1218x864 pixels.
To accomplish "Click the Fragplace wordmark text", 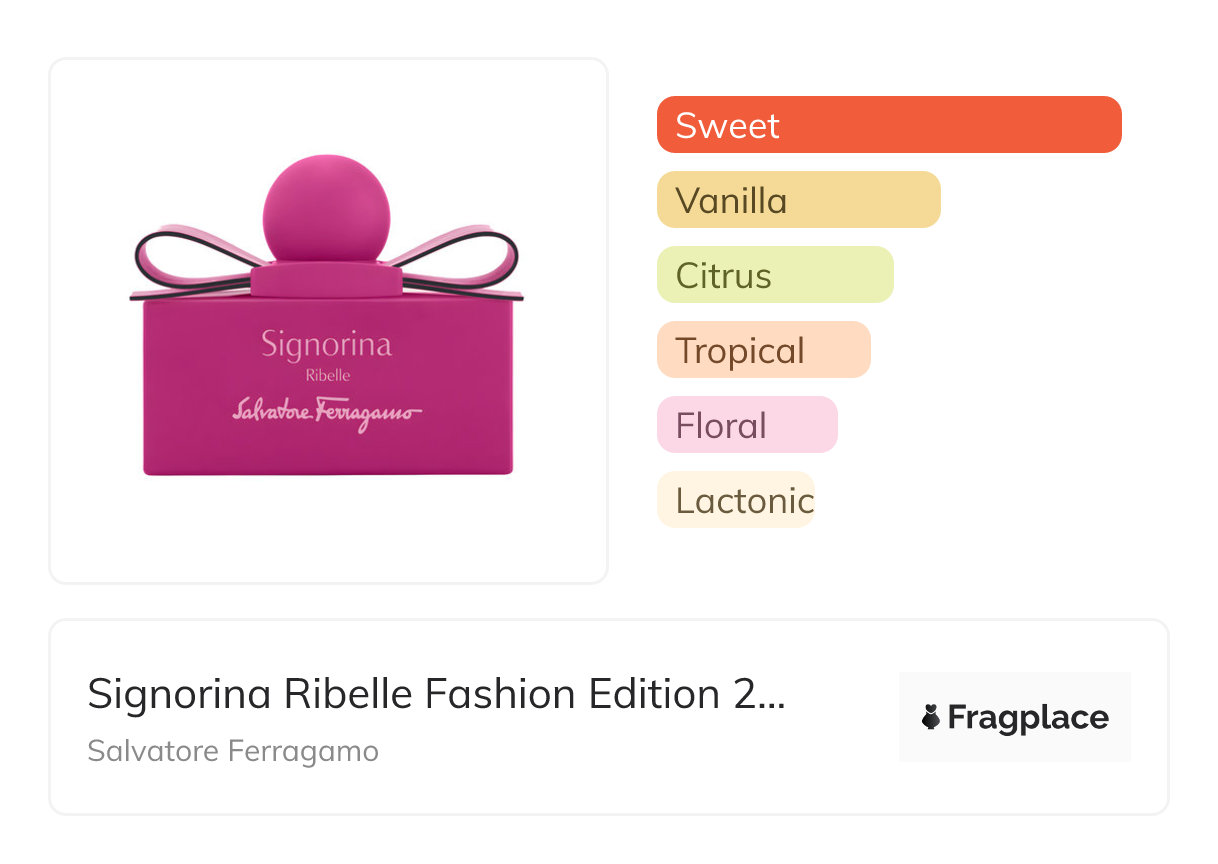I will pos(1028,717).
